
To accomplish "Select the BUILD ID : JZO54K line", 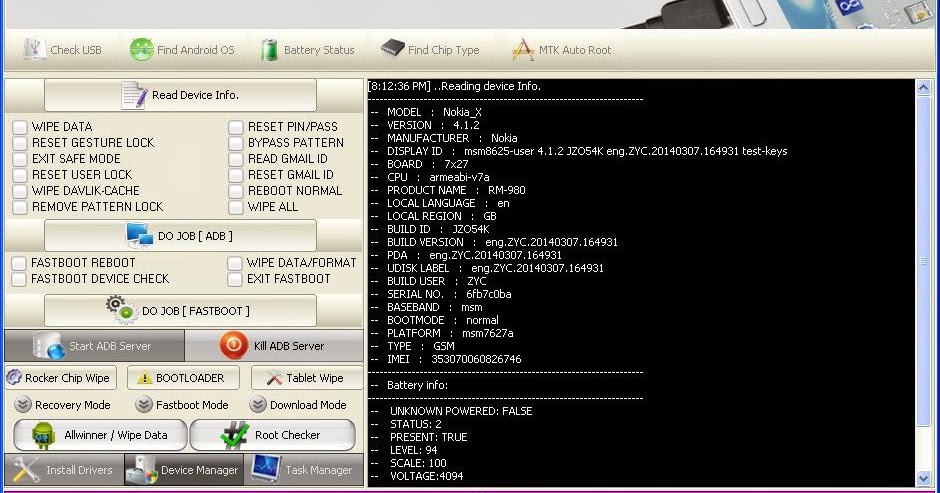I will tap(430, 229).
